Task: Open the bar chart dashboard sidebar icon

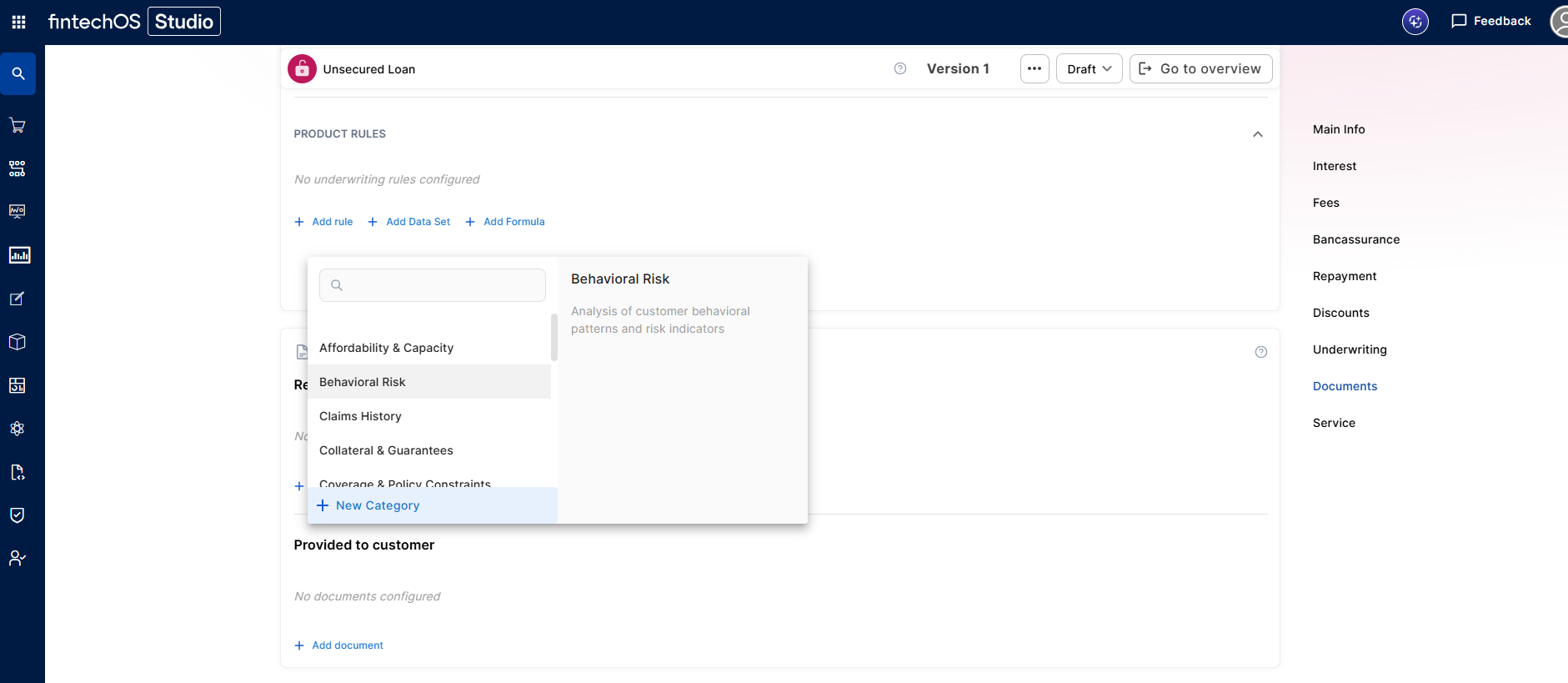Action: [x=19, y=255]
